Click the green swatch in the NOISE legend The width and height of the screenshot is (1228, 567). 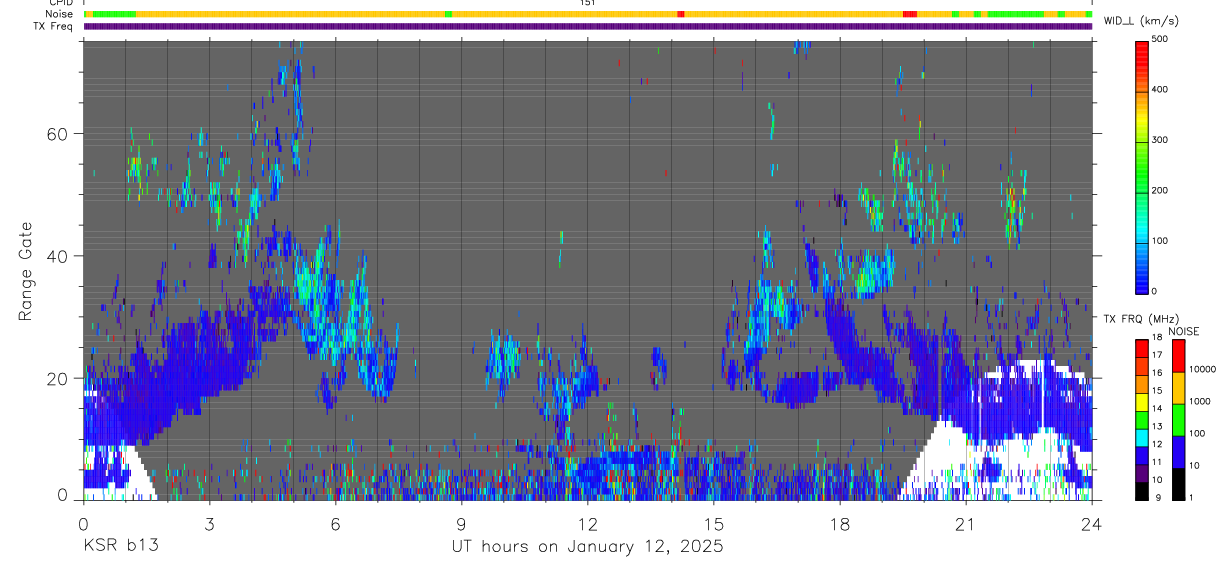point(1178,419)
